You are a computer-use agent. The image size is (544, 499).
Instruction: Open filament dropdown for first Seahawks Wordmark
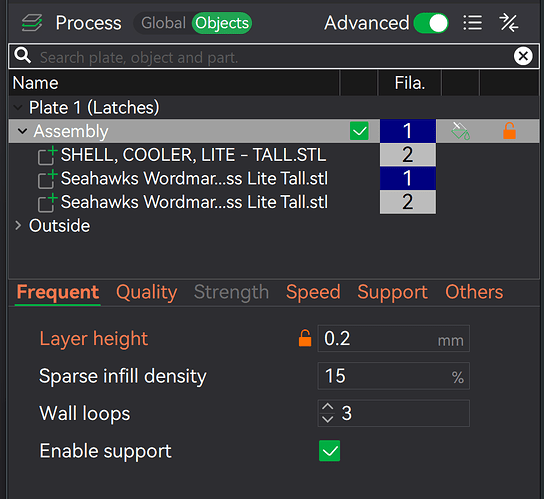pyautogui.click(x=408, y=178)
